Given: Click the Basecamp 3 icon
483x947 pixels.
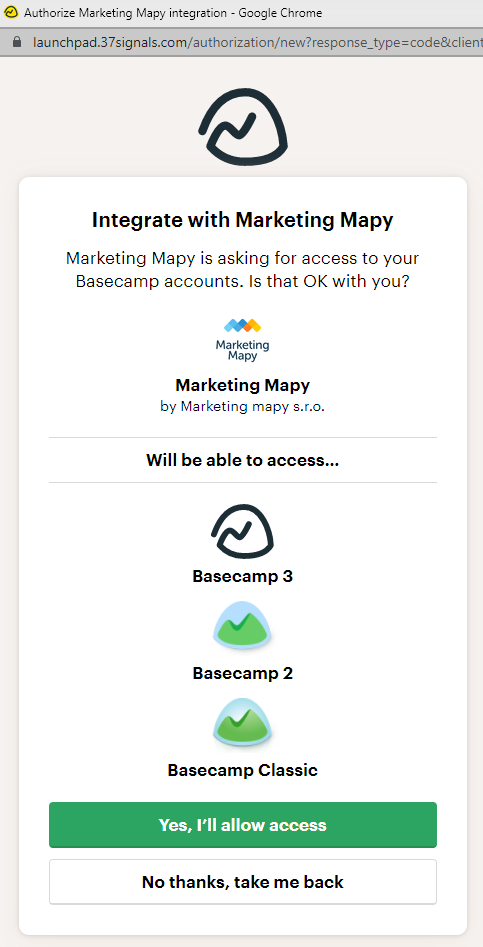Looking at the screenshot, I should [242, 532].
